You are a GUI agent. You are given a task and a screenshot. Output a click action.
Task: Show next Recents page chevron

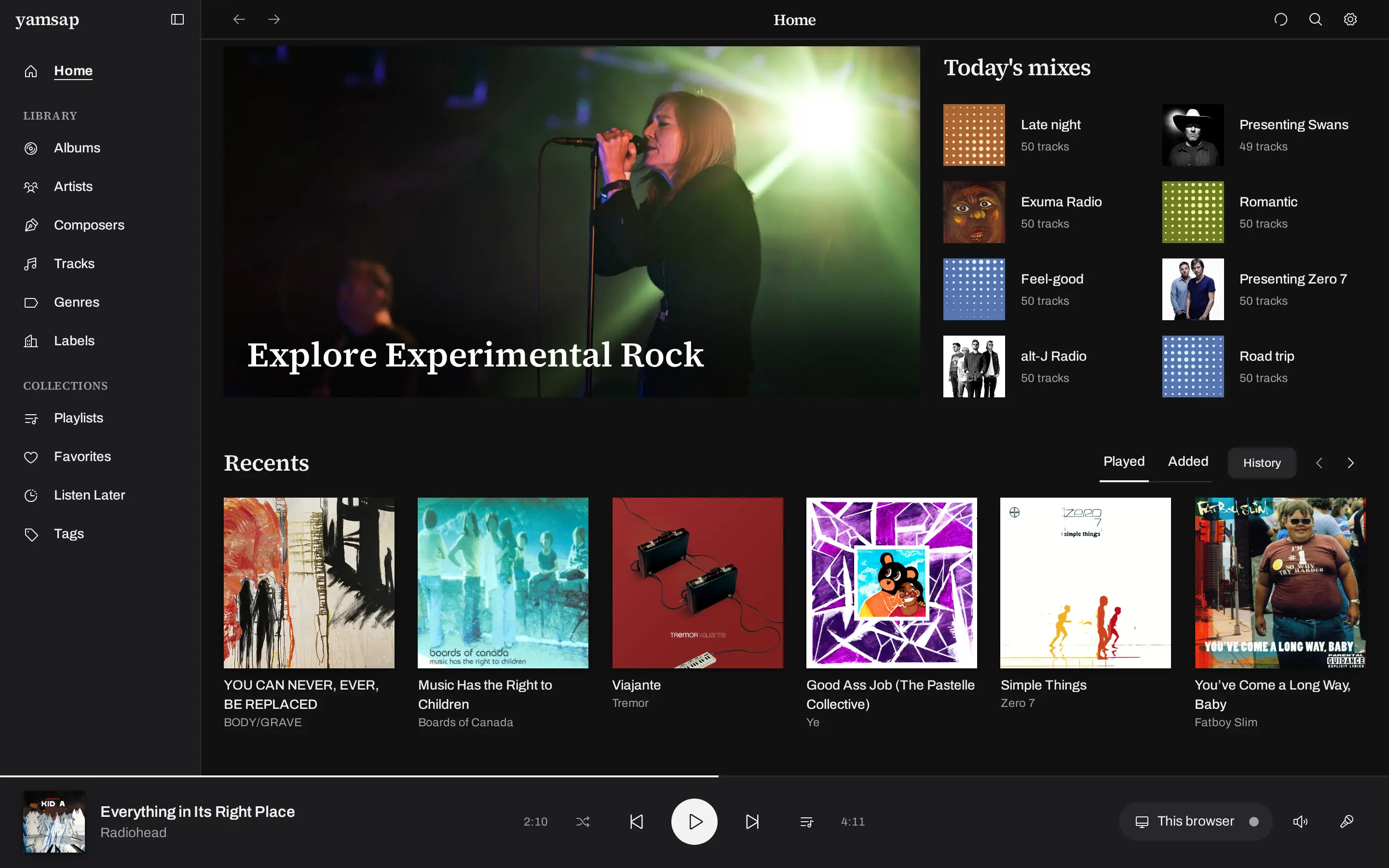coord(1350,463)
